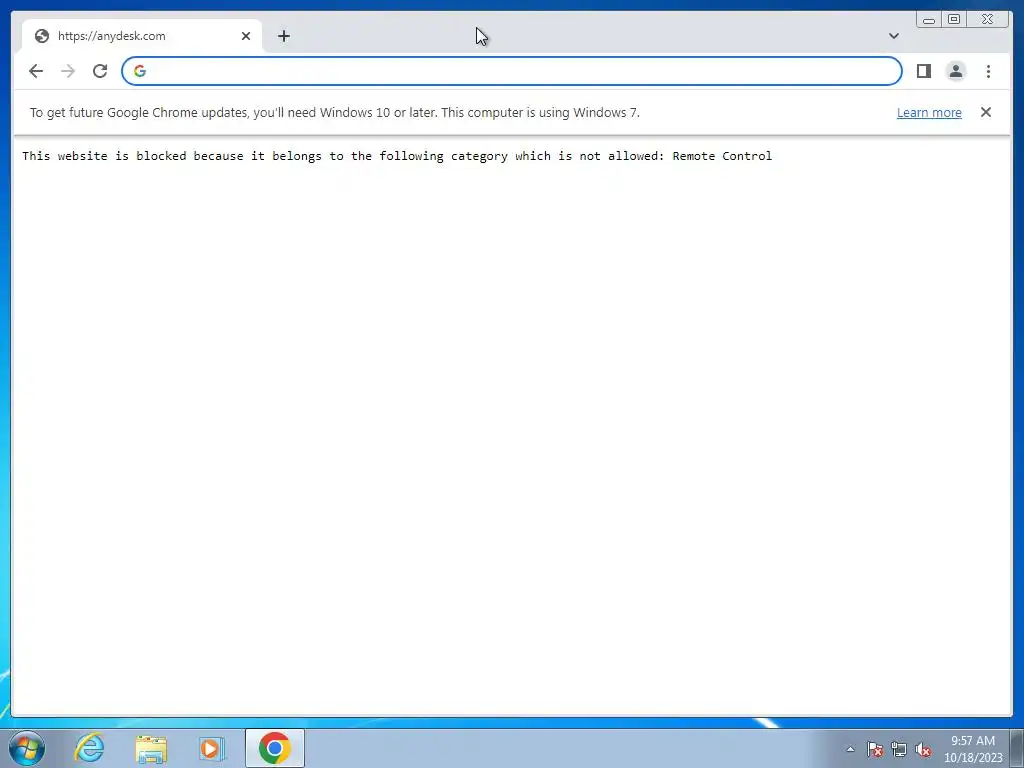Viewport: 1024px width, 768px height.
Task: Click the Google icon in address bar
Action: point(140,71)
